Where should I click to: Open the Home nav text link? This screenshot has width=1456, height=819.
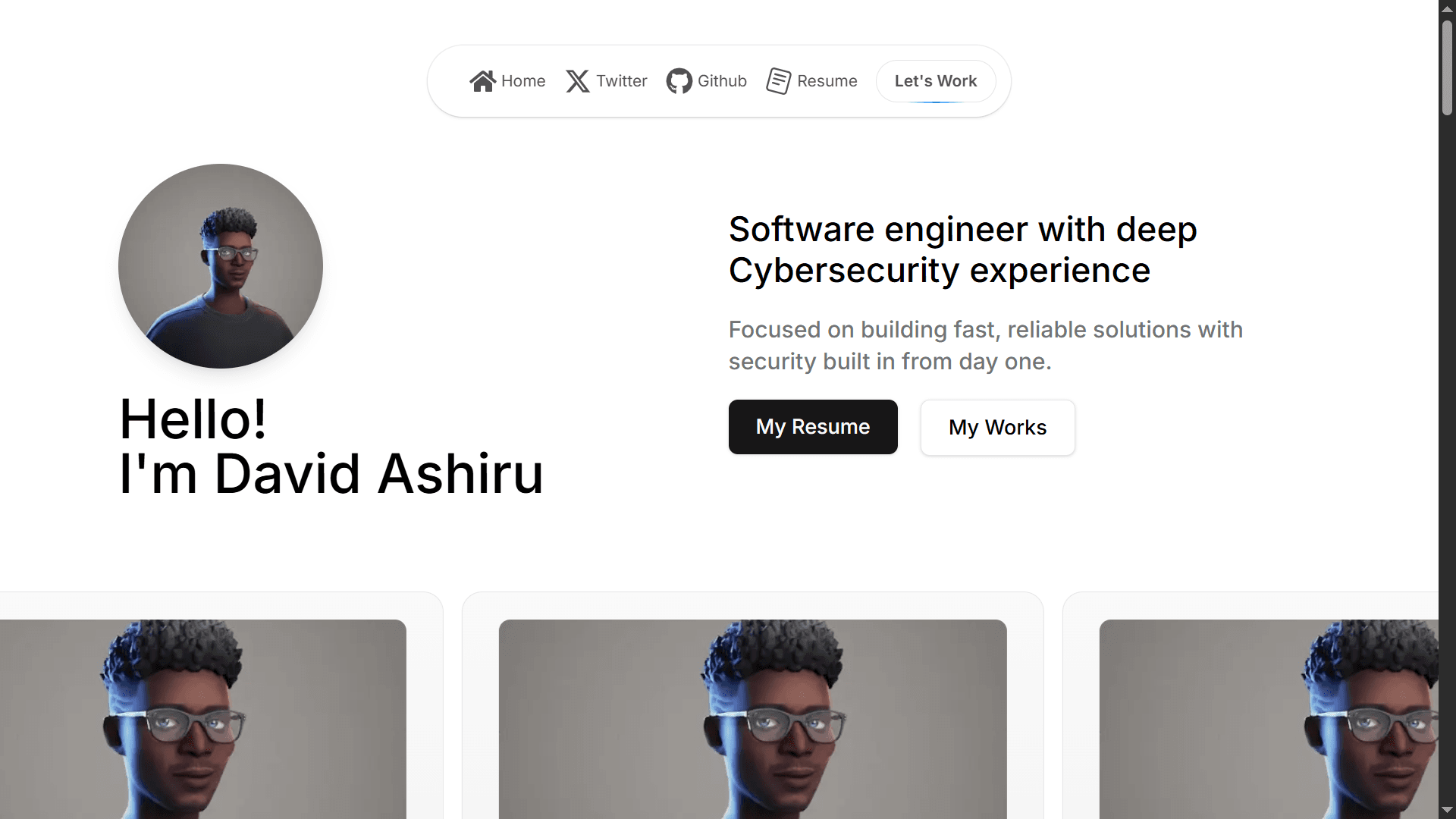[x=523, y=81]
